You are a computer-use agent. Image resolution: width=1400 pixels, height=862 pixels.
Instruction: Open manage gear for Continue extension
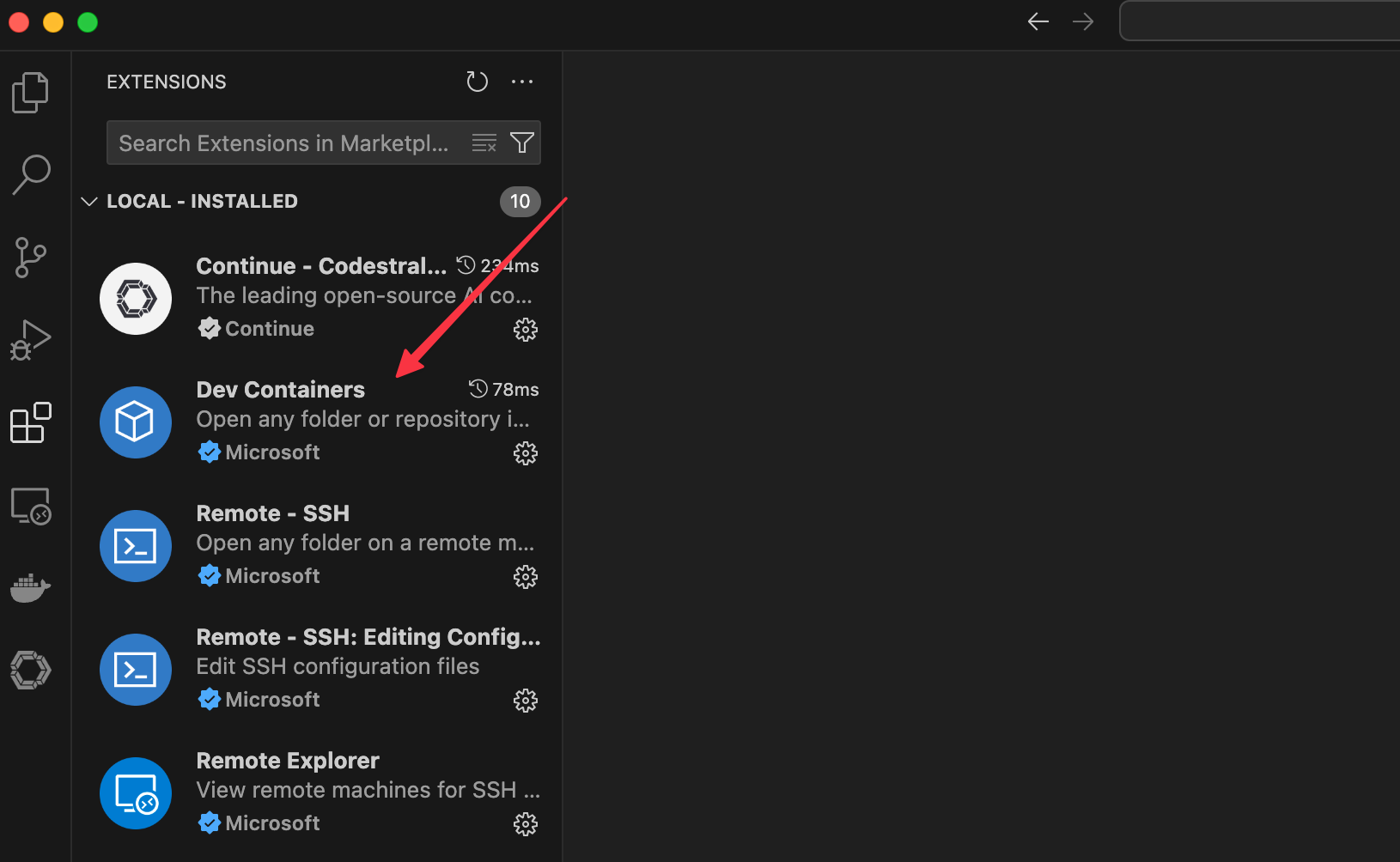coord(526,330)
